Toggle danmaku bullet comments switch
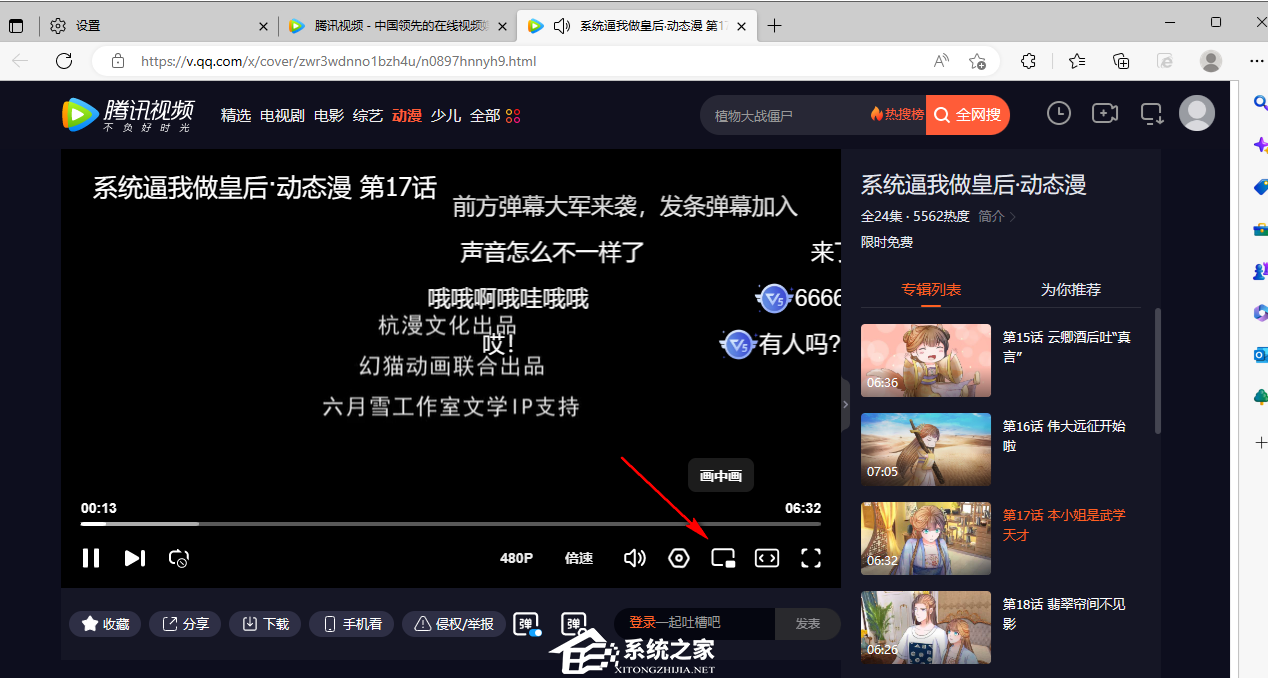 (x=528, y=625)
